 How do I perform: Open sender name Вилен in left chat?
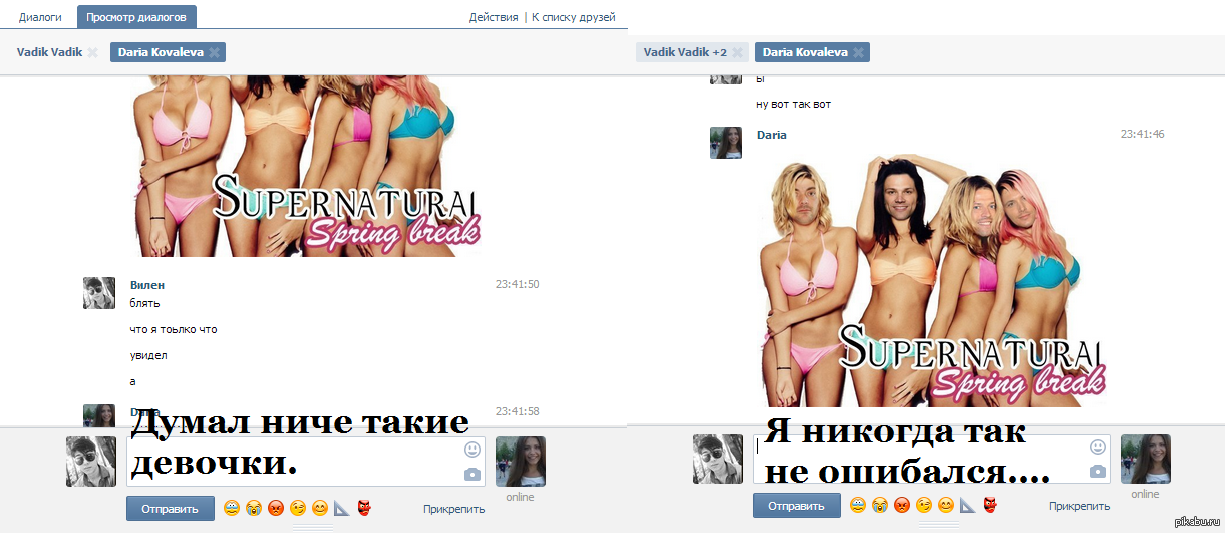147,285
